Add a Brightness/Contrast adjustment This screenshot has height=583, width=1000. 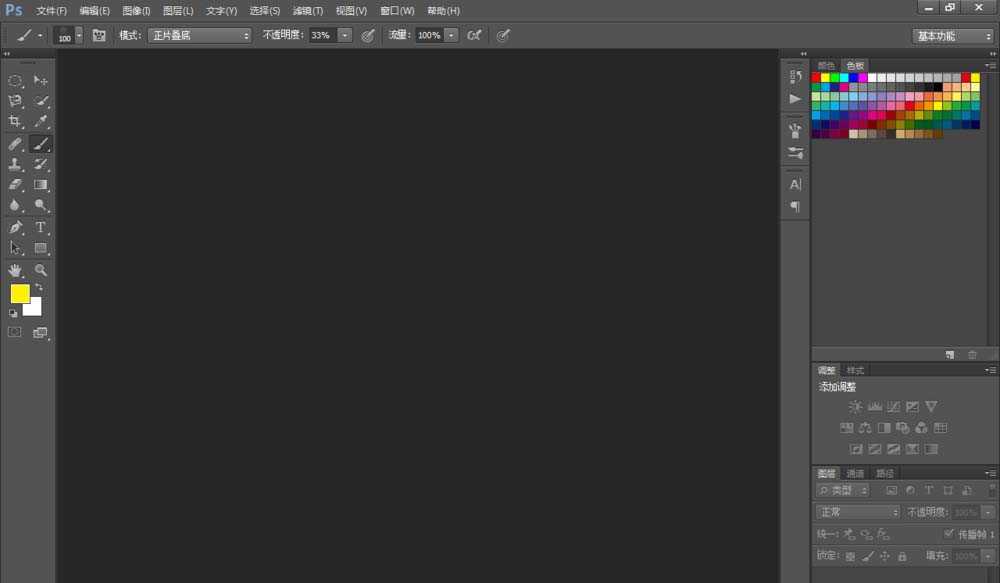click(x=855, y=407)
